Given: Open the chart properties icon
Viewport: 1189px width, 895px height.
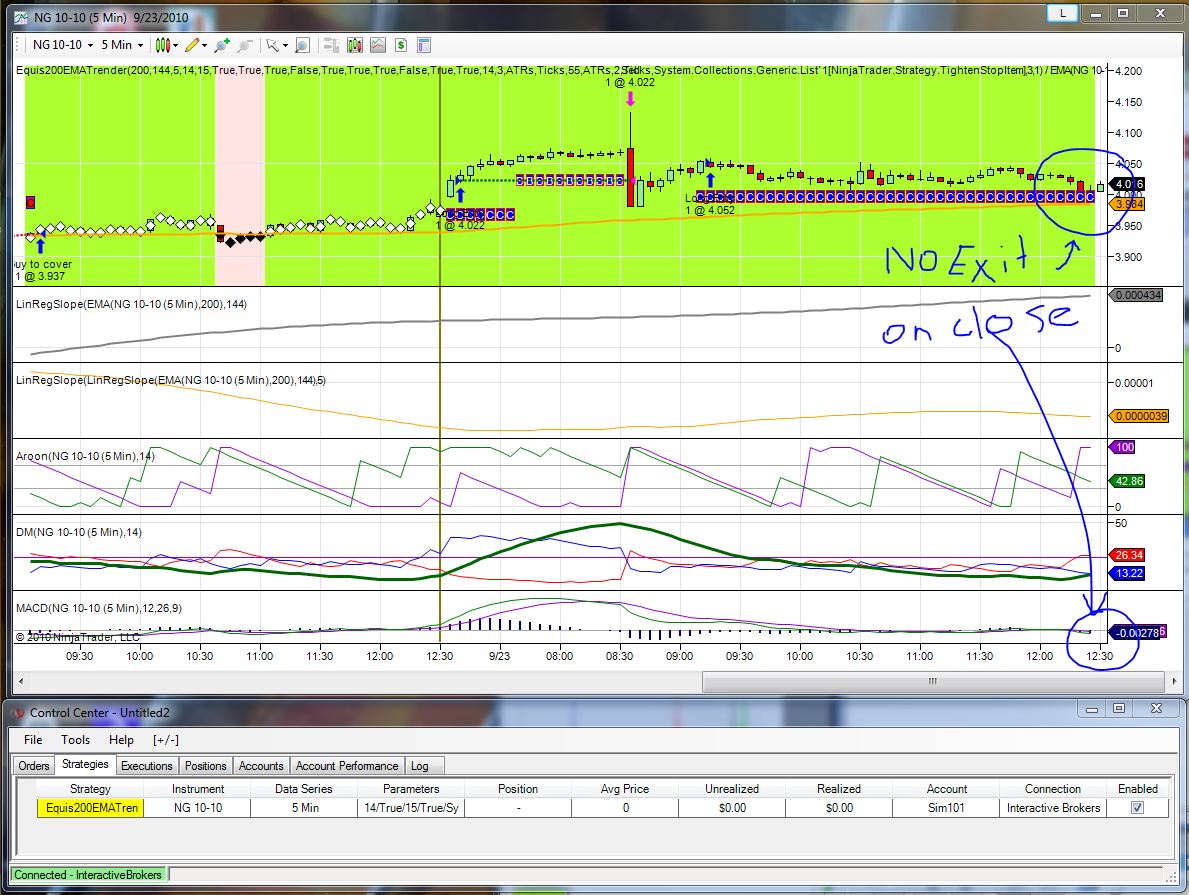Looking at the screenshot, I should click(424, 46).
